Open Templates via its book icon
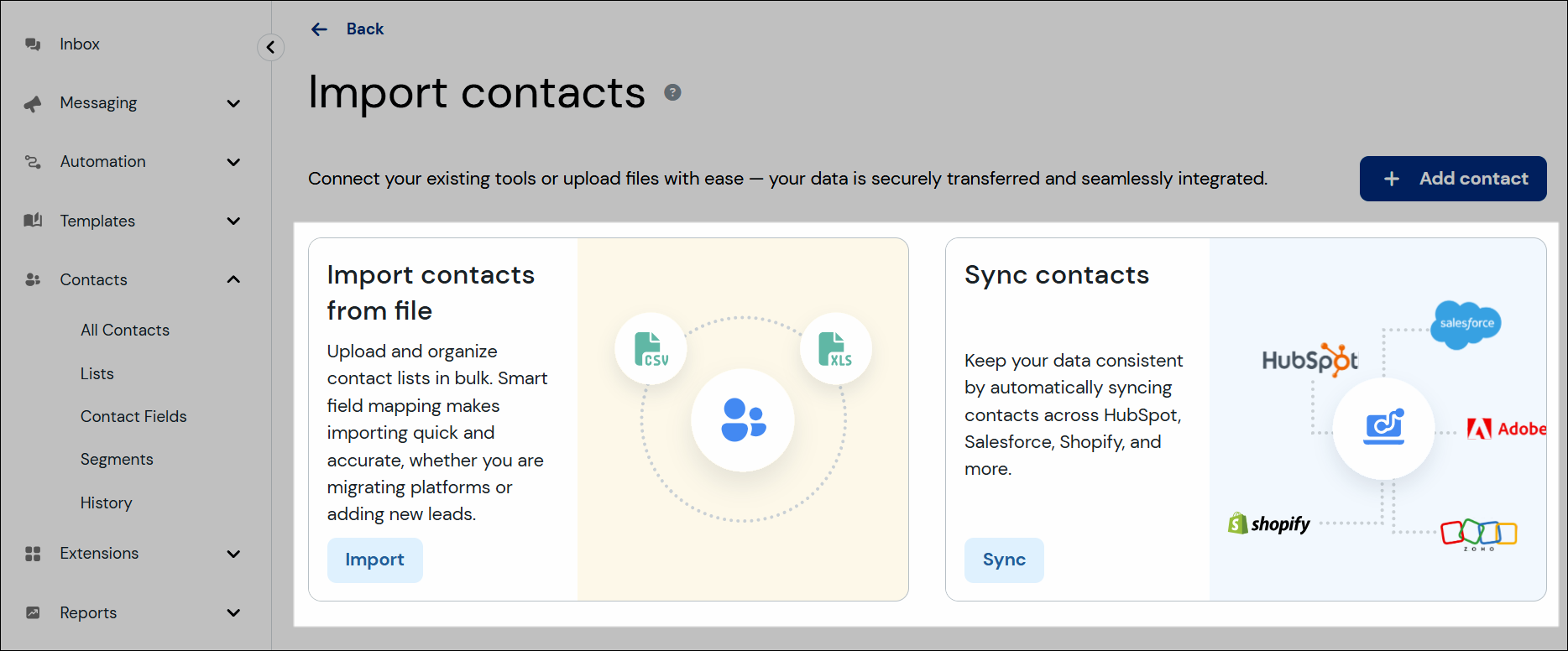1568x651 pixels. point(32,221)
